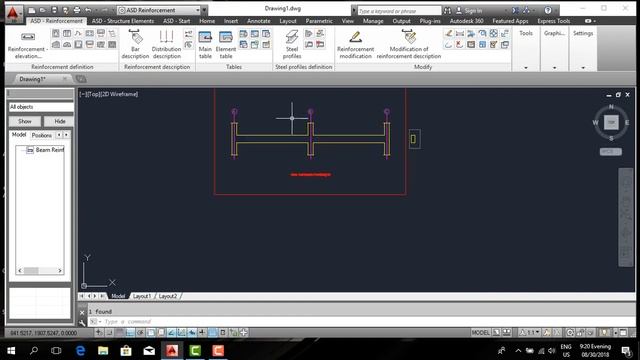Open the Help question mark icon
Viewport: 640px width, 360px height.
pyautogui.click(x=548, y=10)
